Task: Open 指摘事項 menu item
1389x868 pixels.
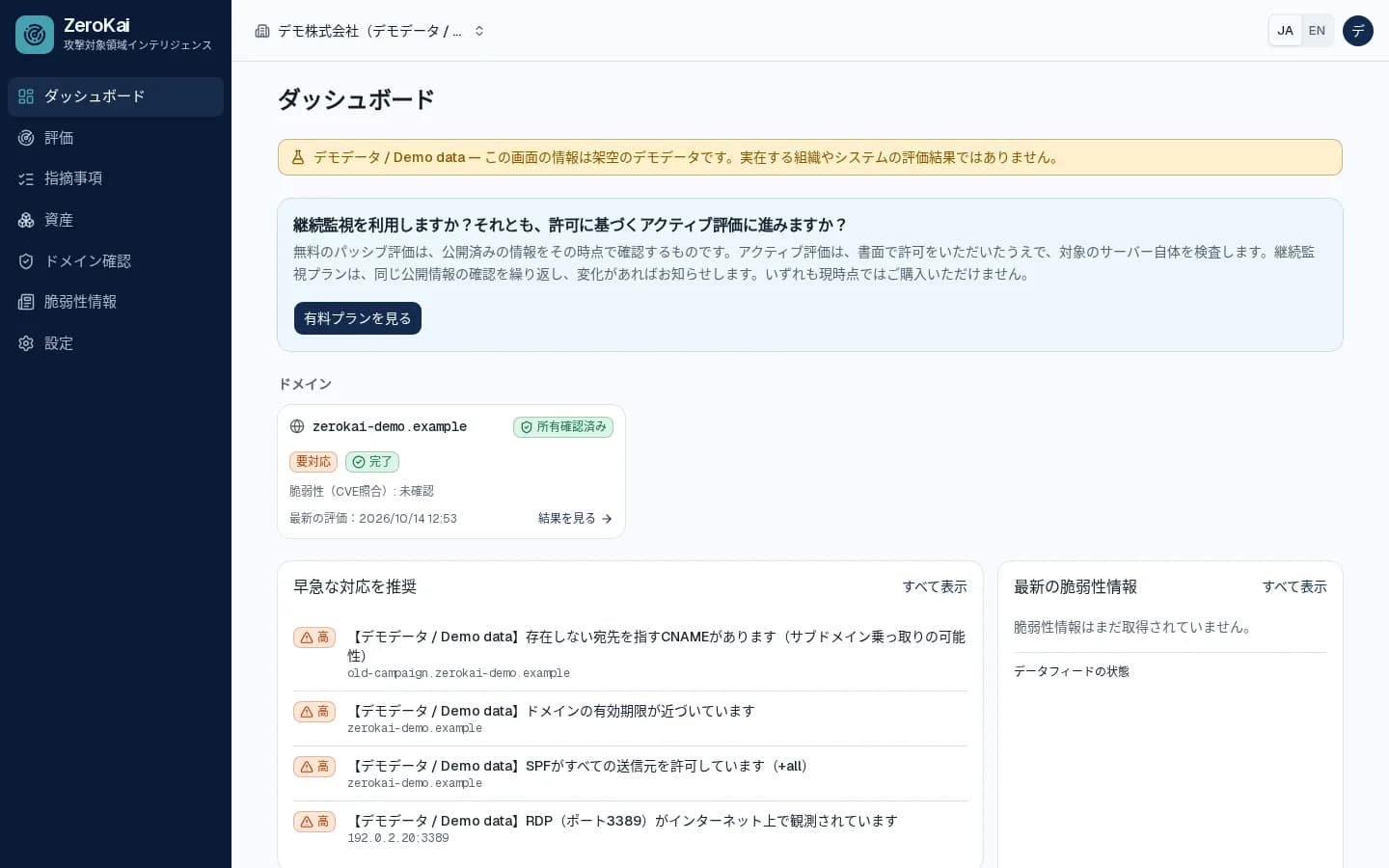Action: [116, 178]
